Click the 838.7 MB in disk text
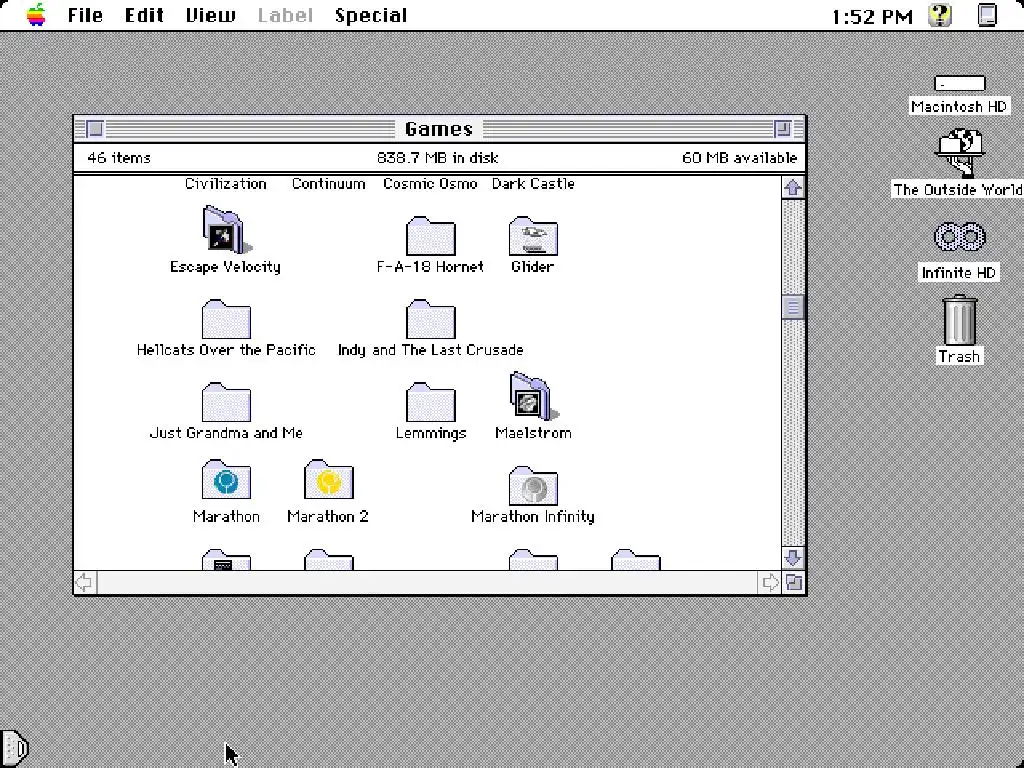Viewport: 1024px width, 768px height. (438, 157)
